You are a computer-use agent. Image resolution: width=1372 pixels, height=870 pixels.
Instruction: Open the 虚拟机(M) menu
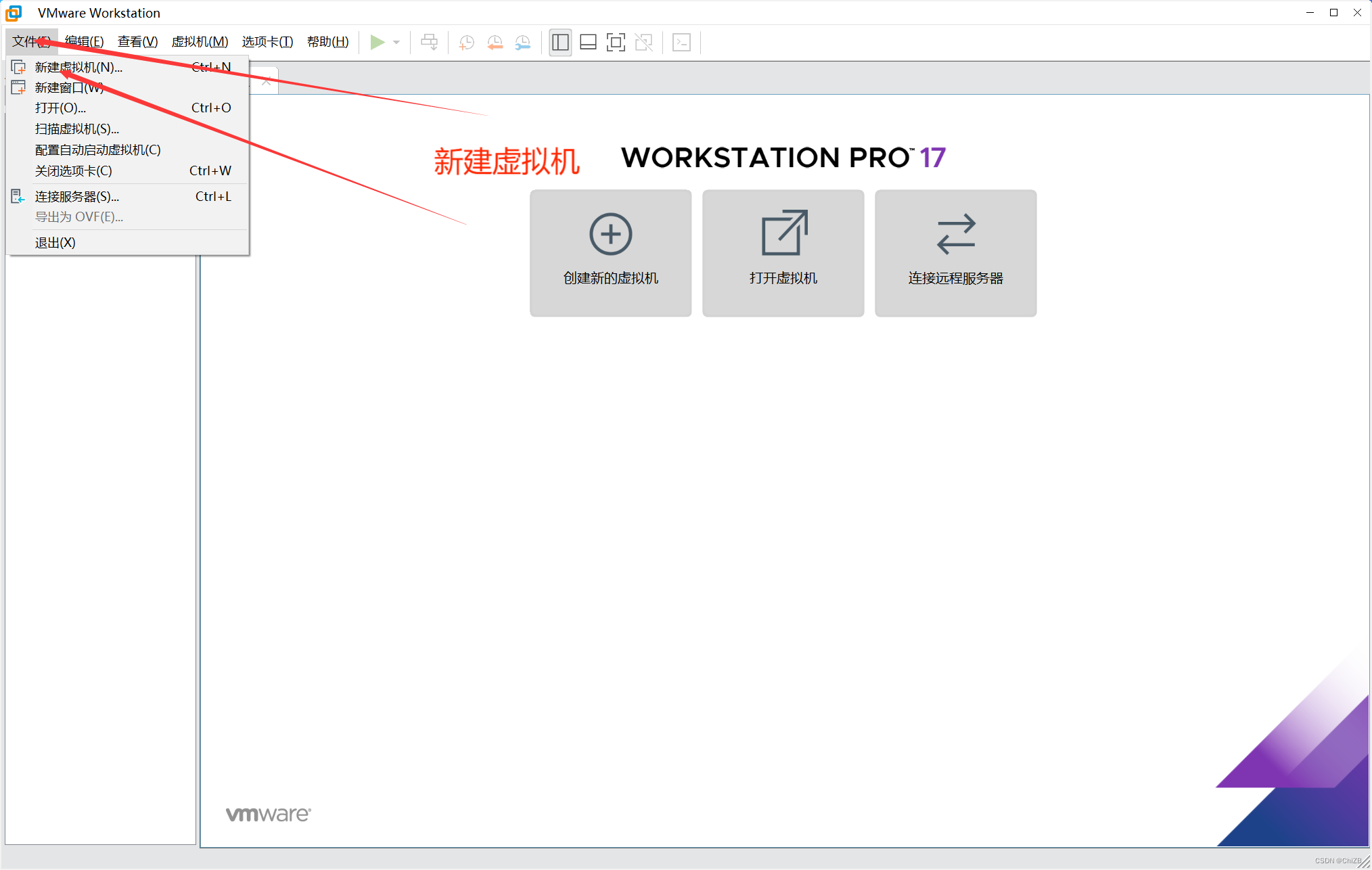pos(200,42)
